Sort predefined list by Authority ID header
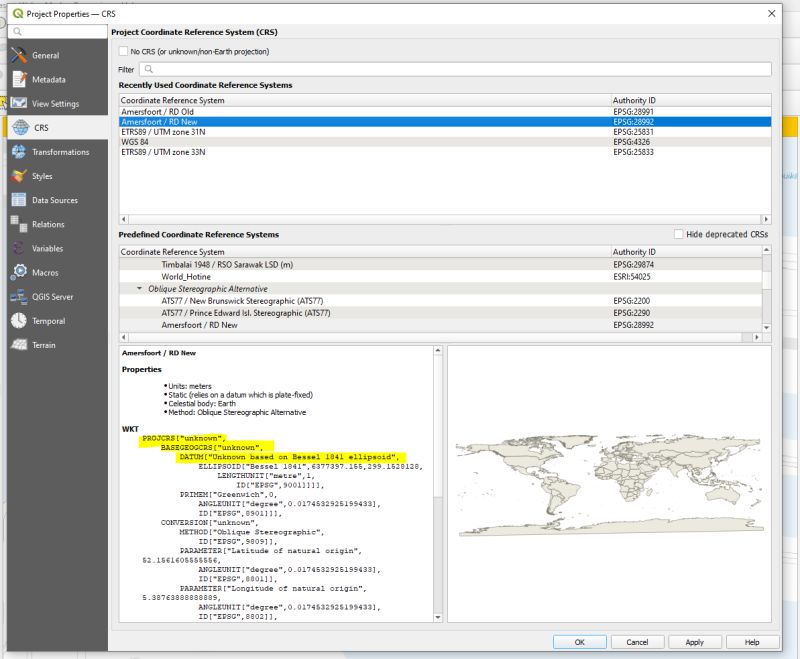This screenshot has width=800, height=659. [x=686, y=252]
